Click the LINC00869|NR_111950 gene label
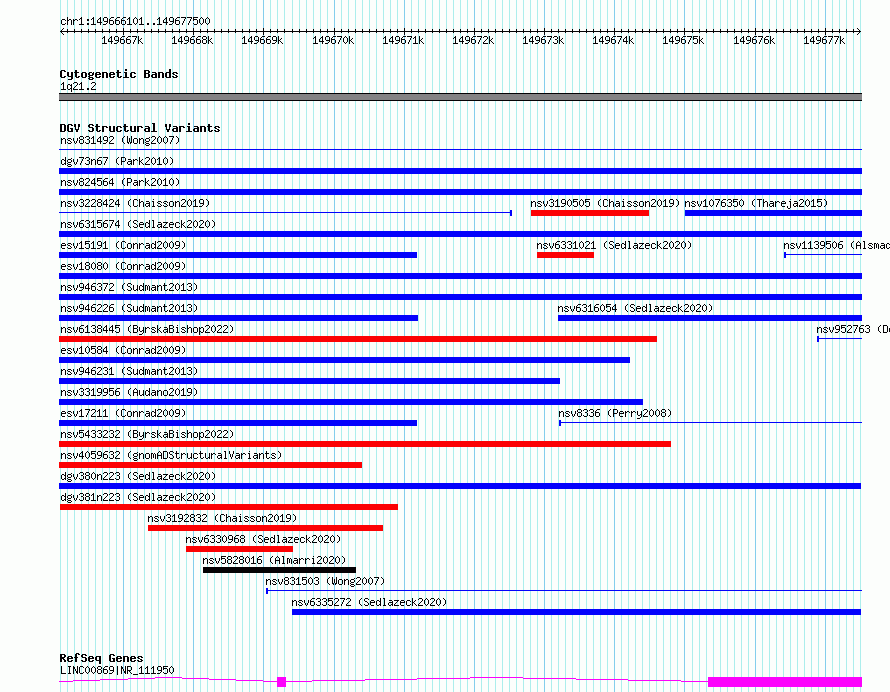The width and height of the screenshot is (890, 692). tap(117, 670)
